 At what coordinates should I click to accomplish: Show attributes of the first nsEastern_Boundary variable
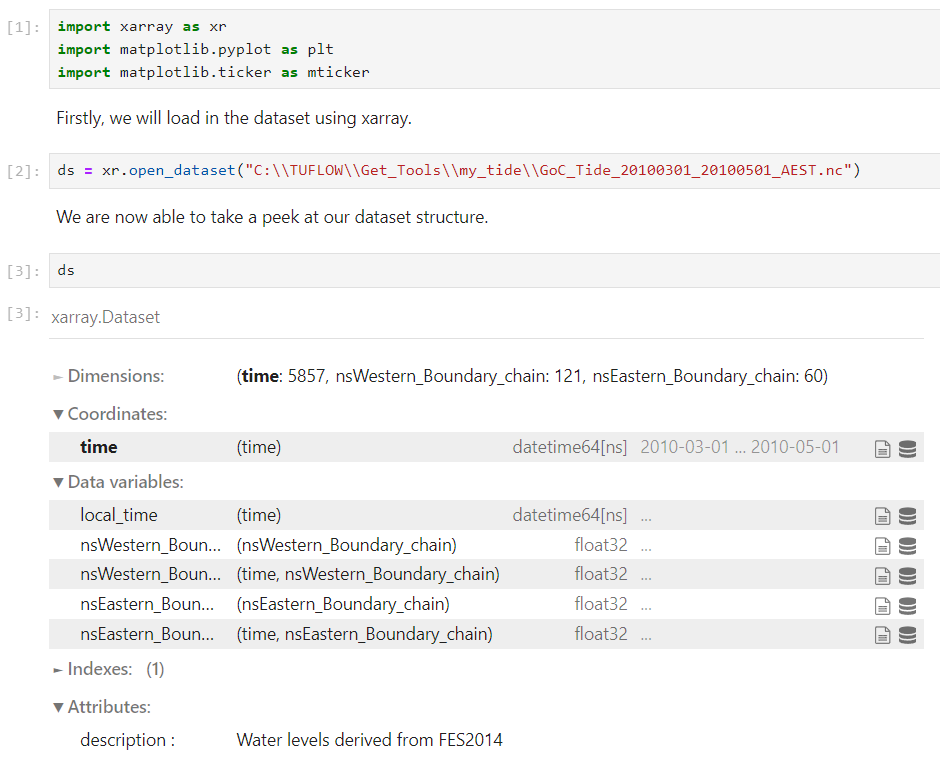(883, 605)
